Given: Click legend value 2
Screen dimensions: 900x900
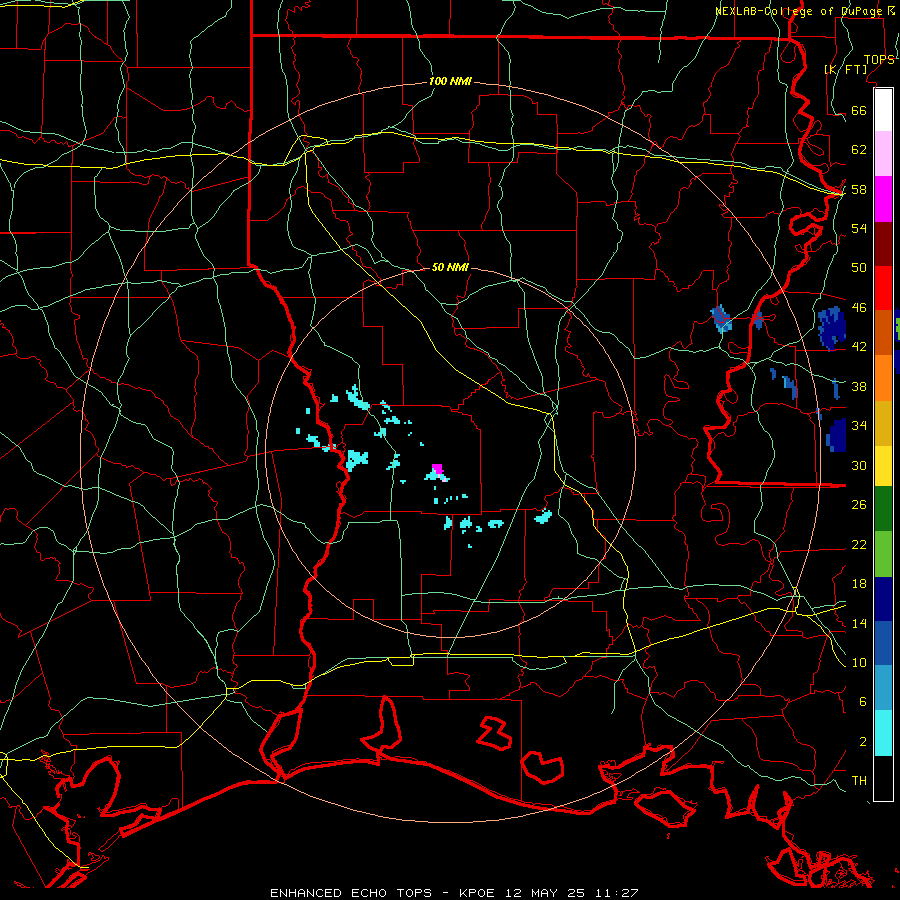Looking at the screenshot, I should click(863, 742).
